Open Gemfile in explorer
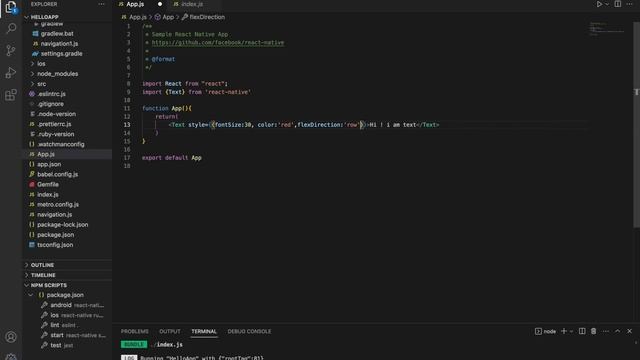The width and height of the screenshot is (640, 360). [x=47, y=184]
